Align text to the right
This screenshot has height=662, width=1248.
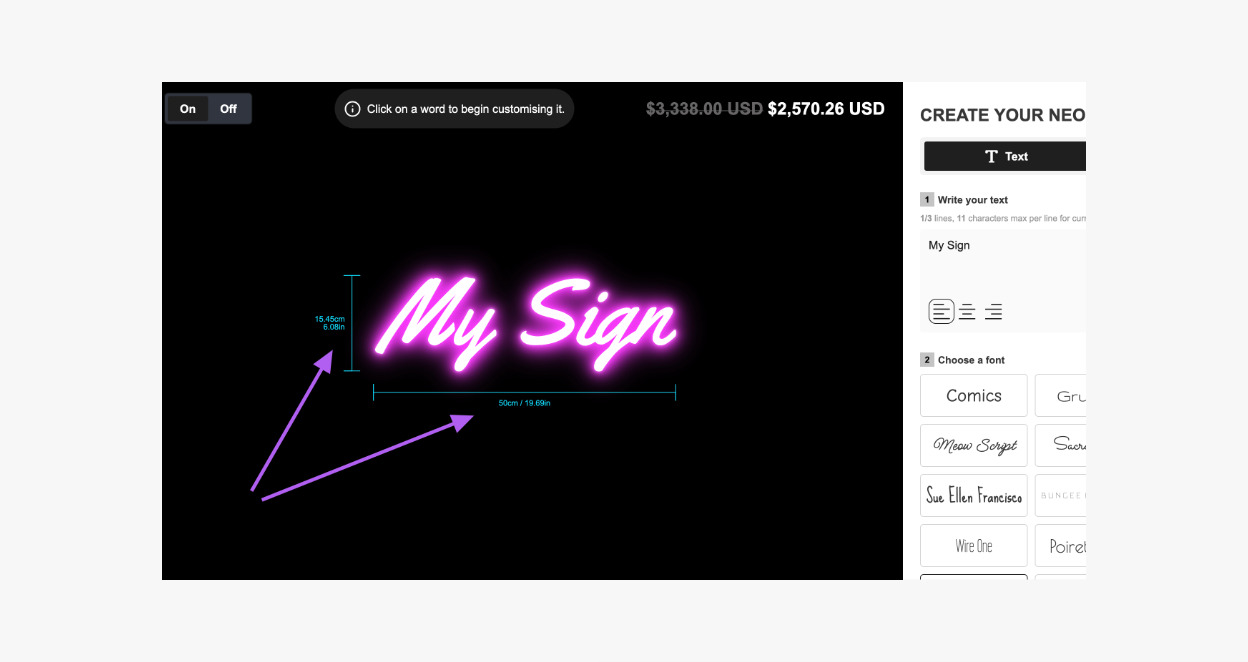click(x=993, y=312)
